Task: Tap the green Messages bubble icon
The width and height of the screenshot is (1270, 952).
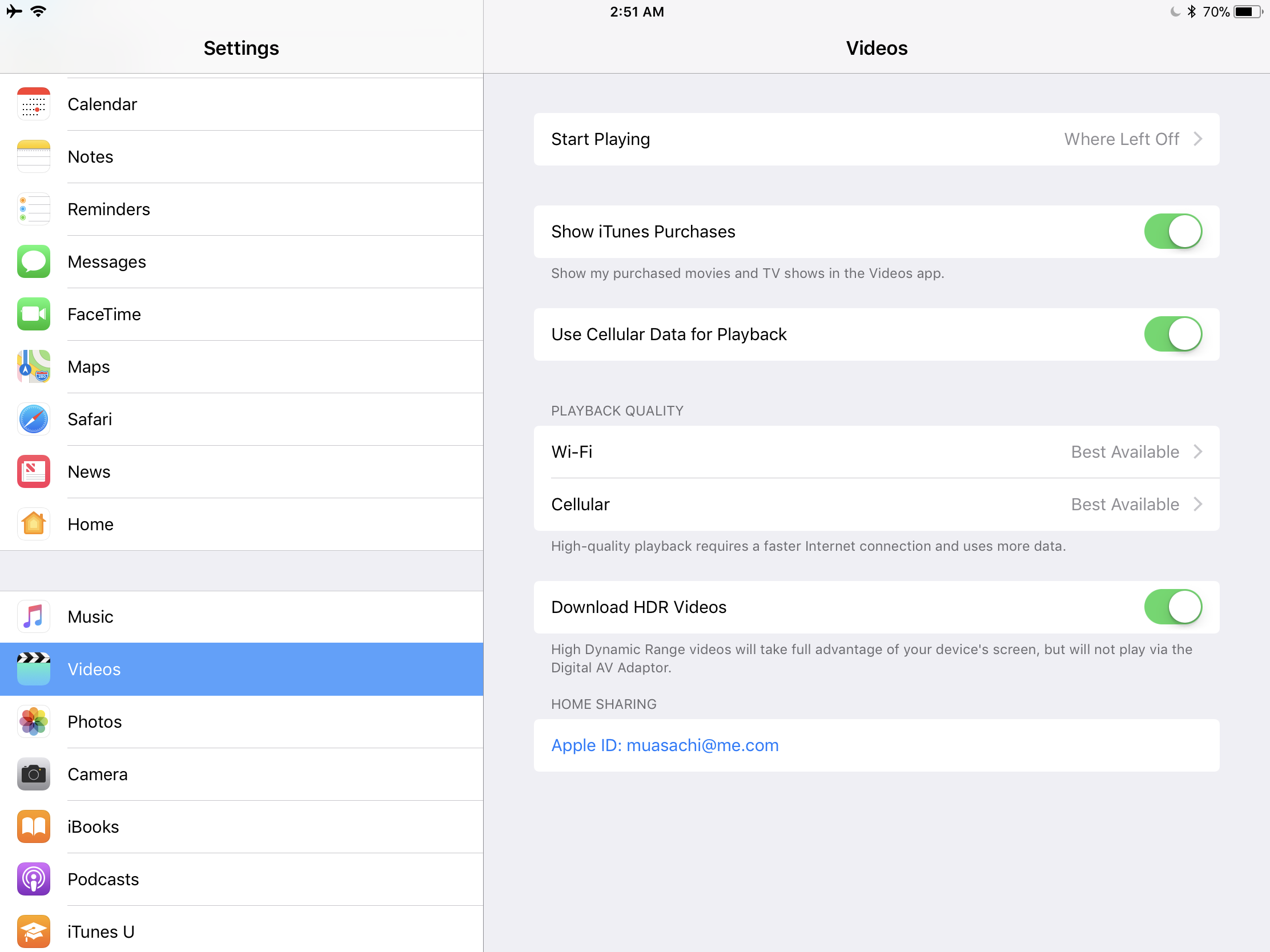Action: (33, 261)
